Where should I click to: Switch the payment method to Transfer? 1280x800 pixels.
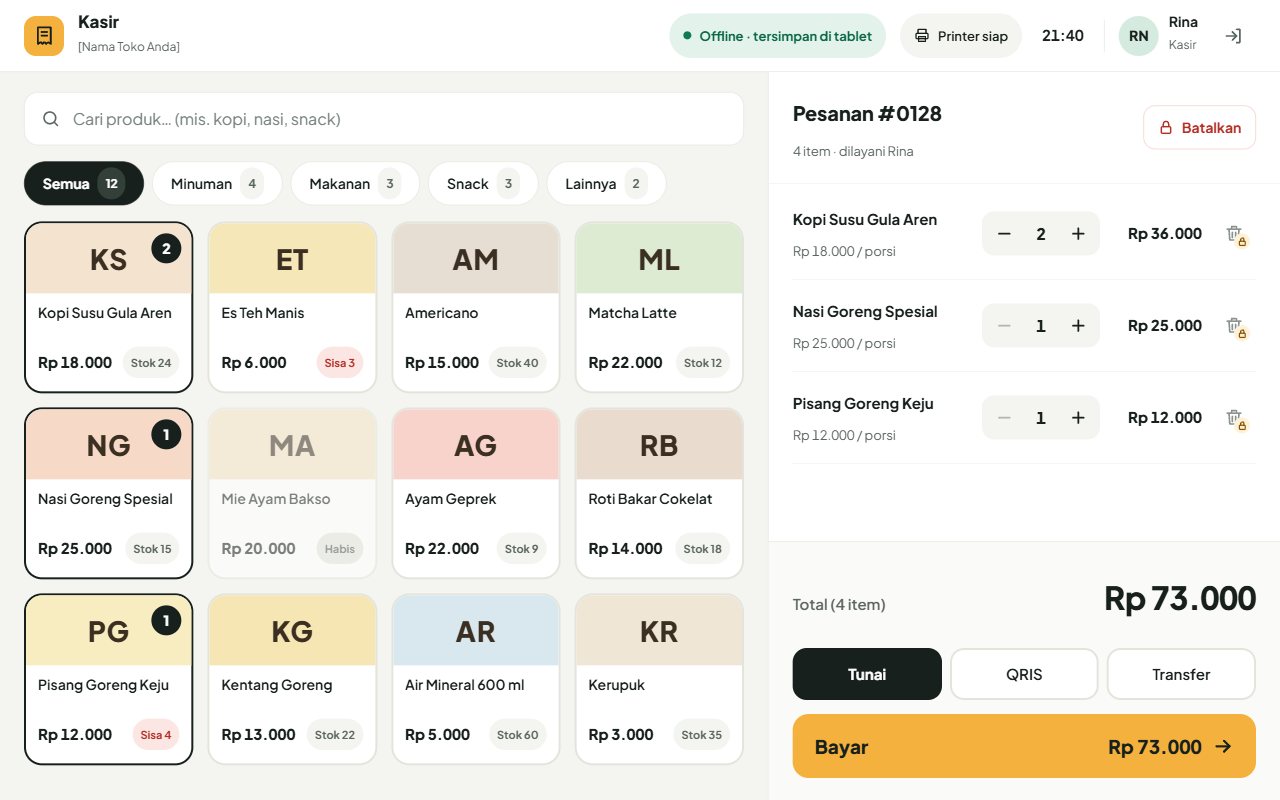(1181, 674)
